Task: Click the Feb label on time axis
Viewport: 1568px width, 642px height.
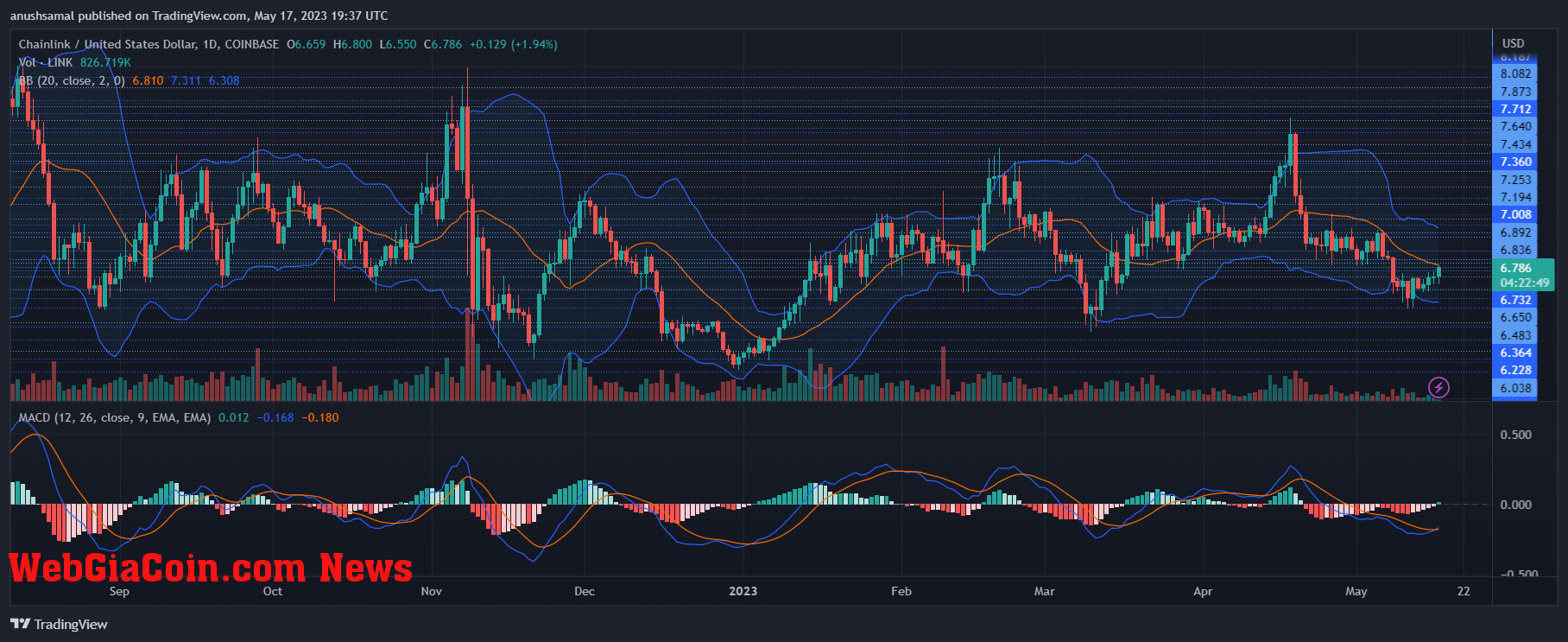Action: tap(901, 591)
